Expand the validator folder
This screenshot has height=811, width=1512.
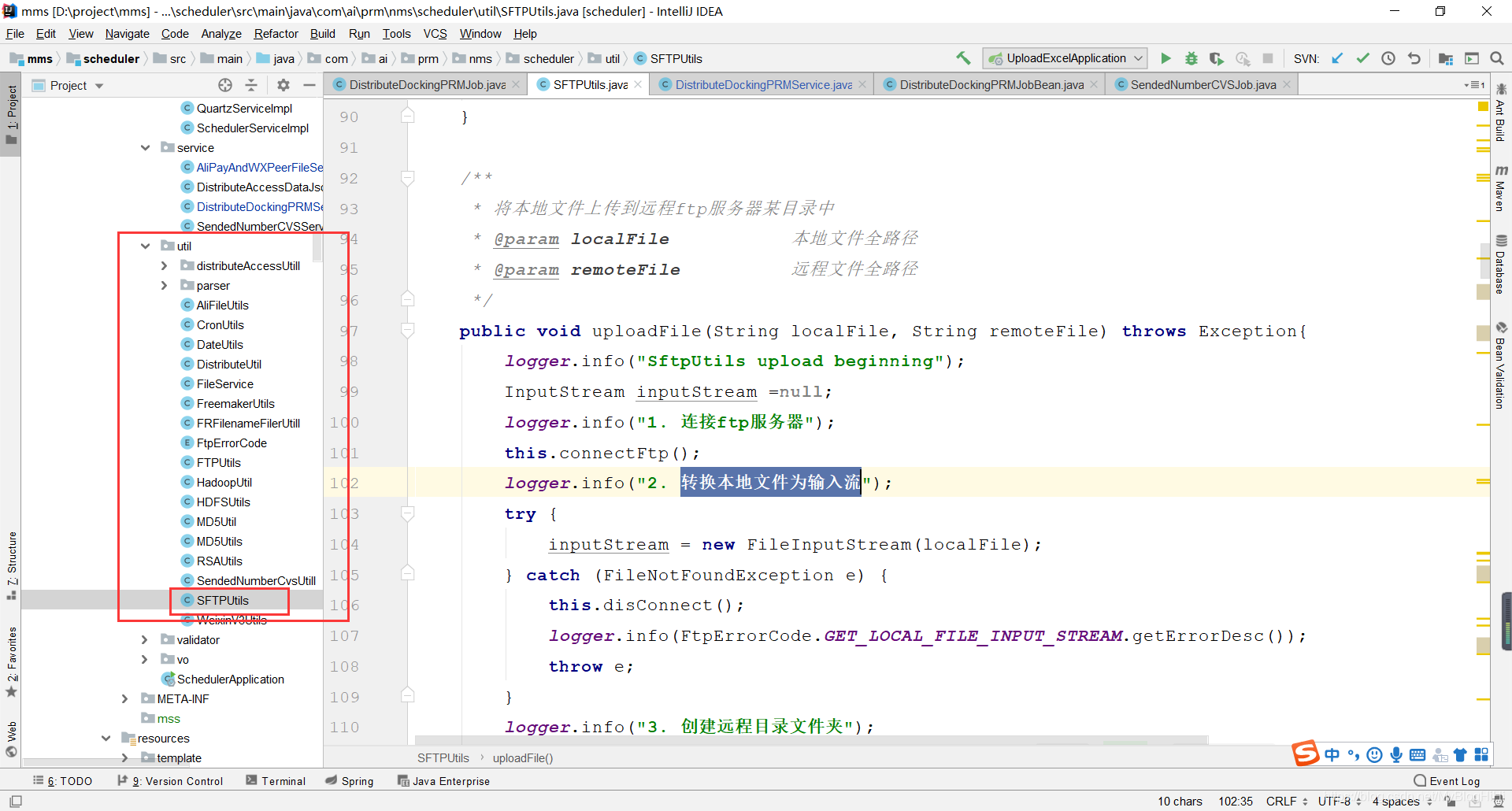click(x=144, y=639)
